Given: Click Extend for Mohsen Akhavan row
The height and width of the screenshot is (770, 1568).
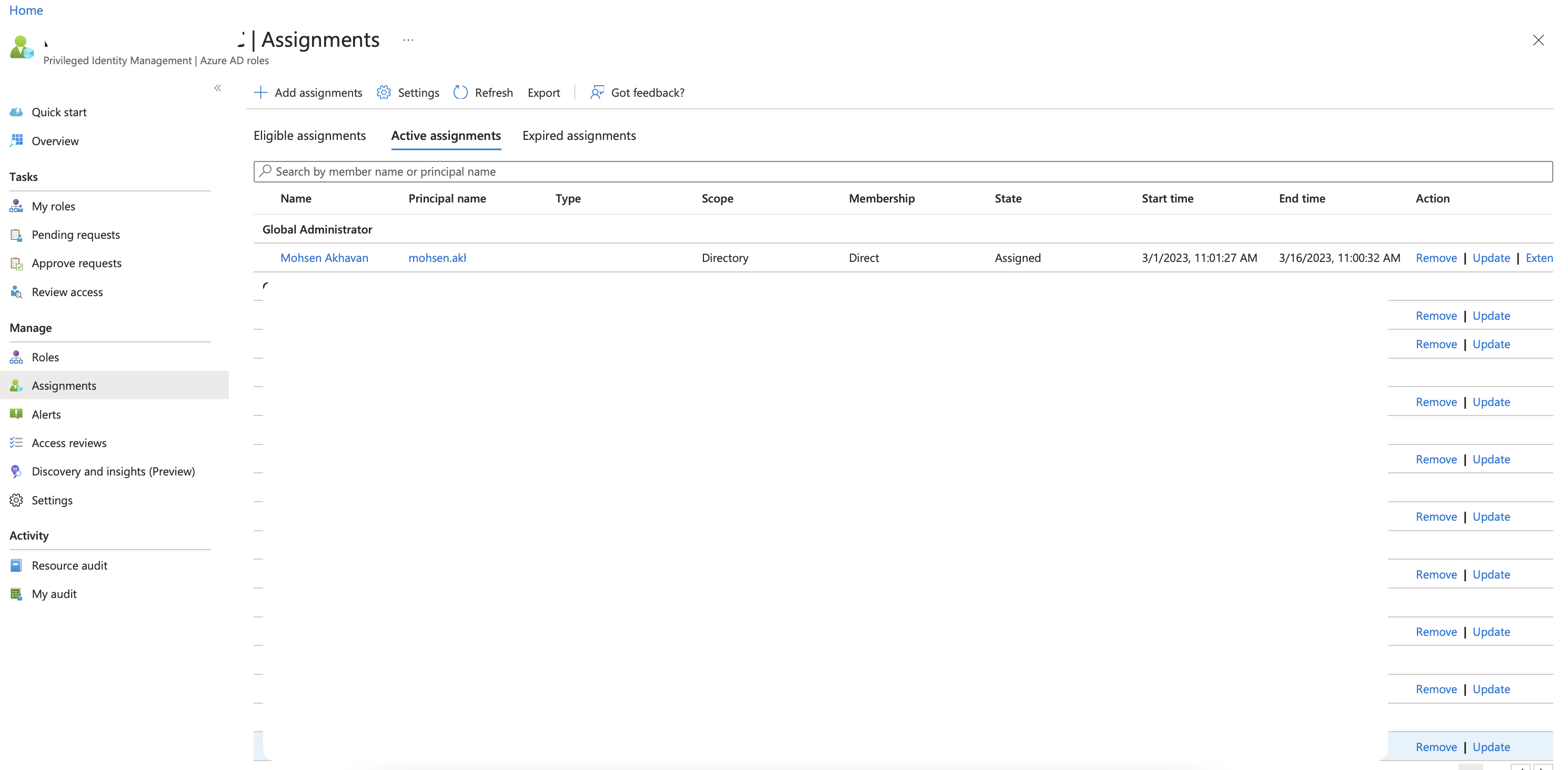Looking at the screenshot, I should pos(1540,258).
